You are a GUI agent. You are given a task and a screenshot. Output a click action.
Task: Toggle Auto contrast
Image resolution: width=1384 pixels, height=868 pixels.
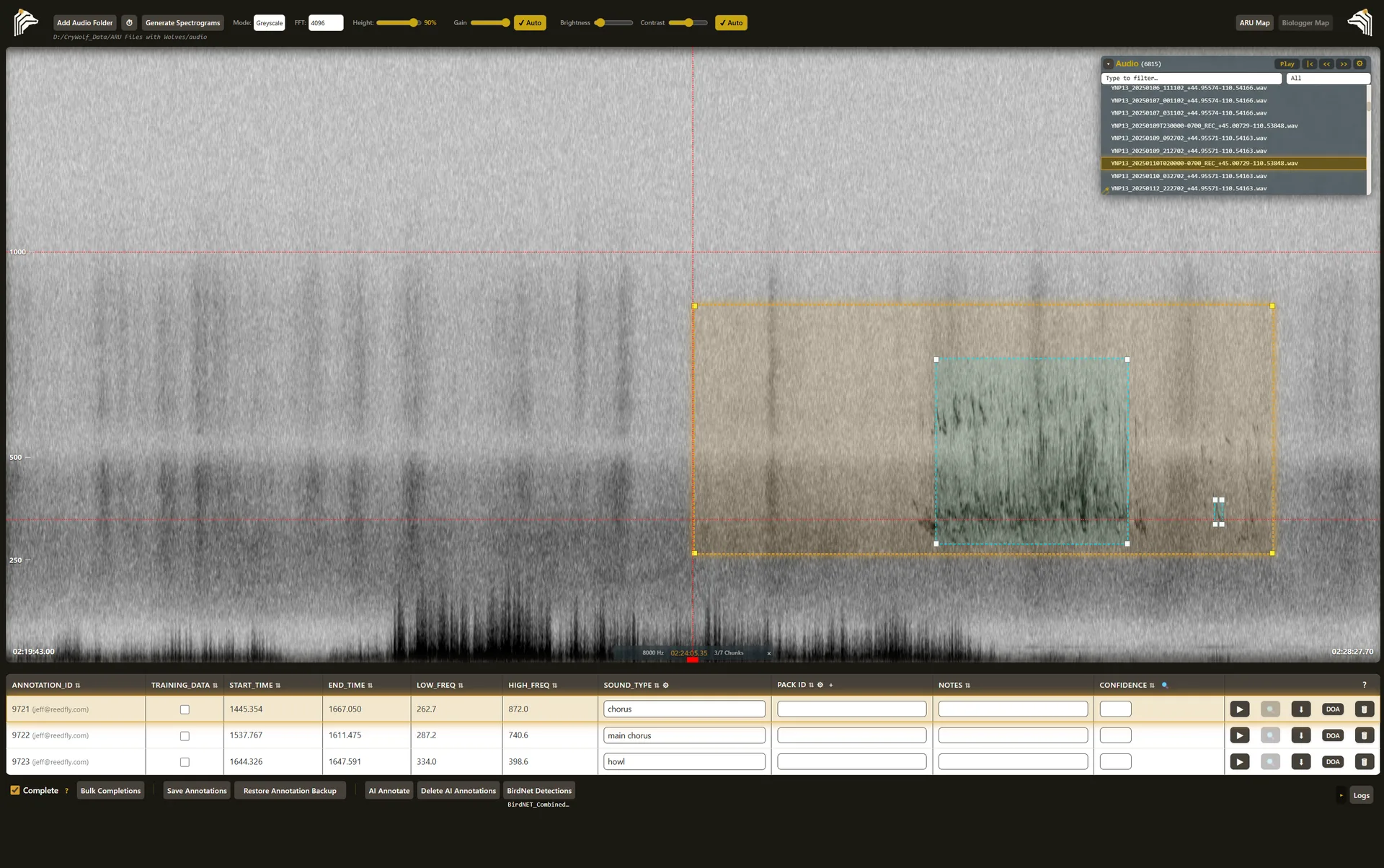coord(731,23)
